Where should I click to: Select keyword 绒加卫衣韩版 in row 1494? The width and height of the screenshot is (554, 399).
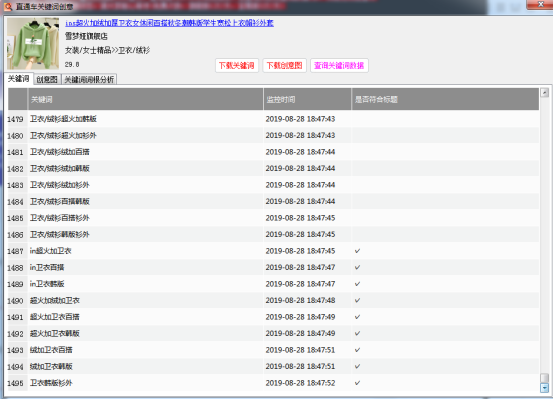coord(51,366)
